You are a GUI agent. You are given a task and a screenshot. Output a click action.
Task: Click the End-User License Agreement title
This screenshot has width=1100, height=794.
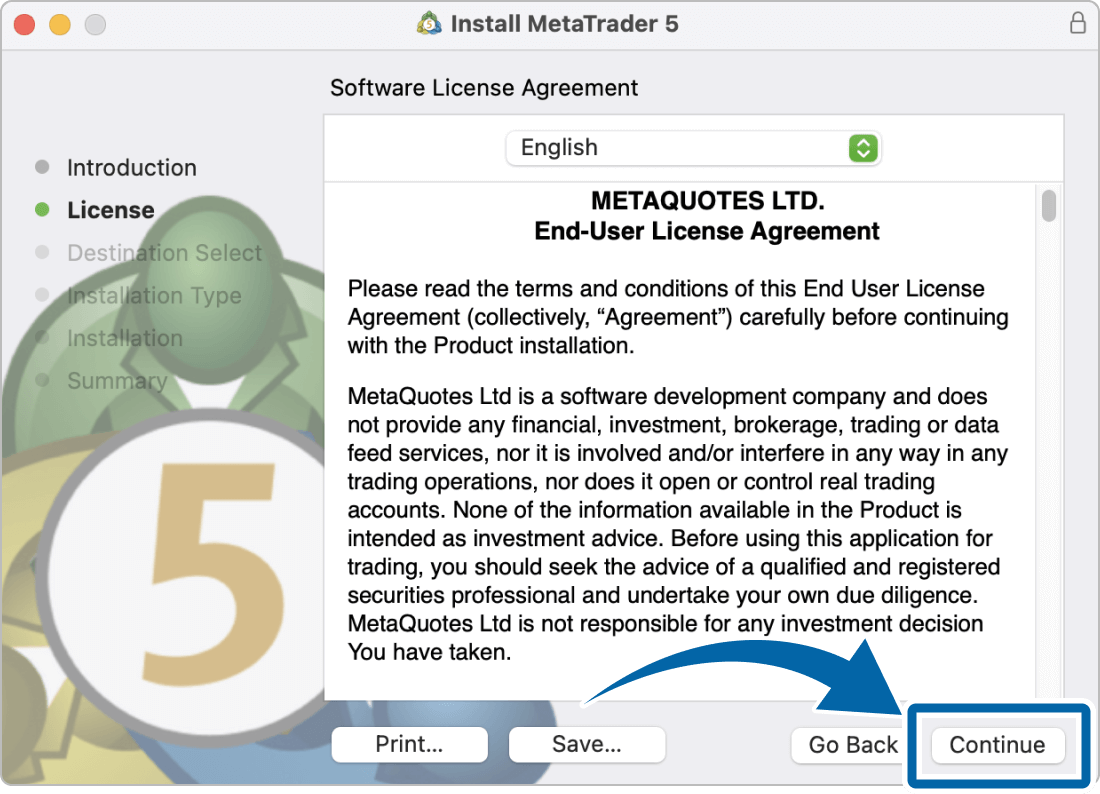(706, 231)
